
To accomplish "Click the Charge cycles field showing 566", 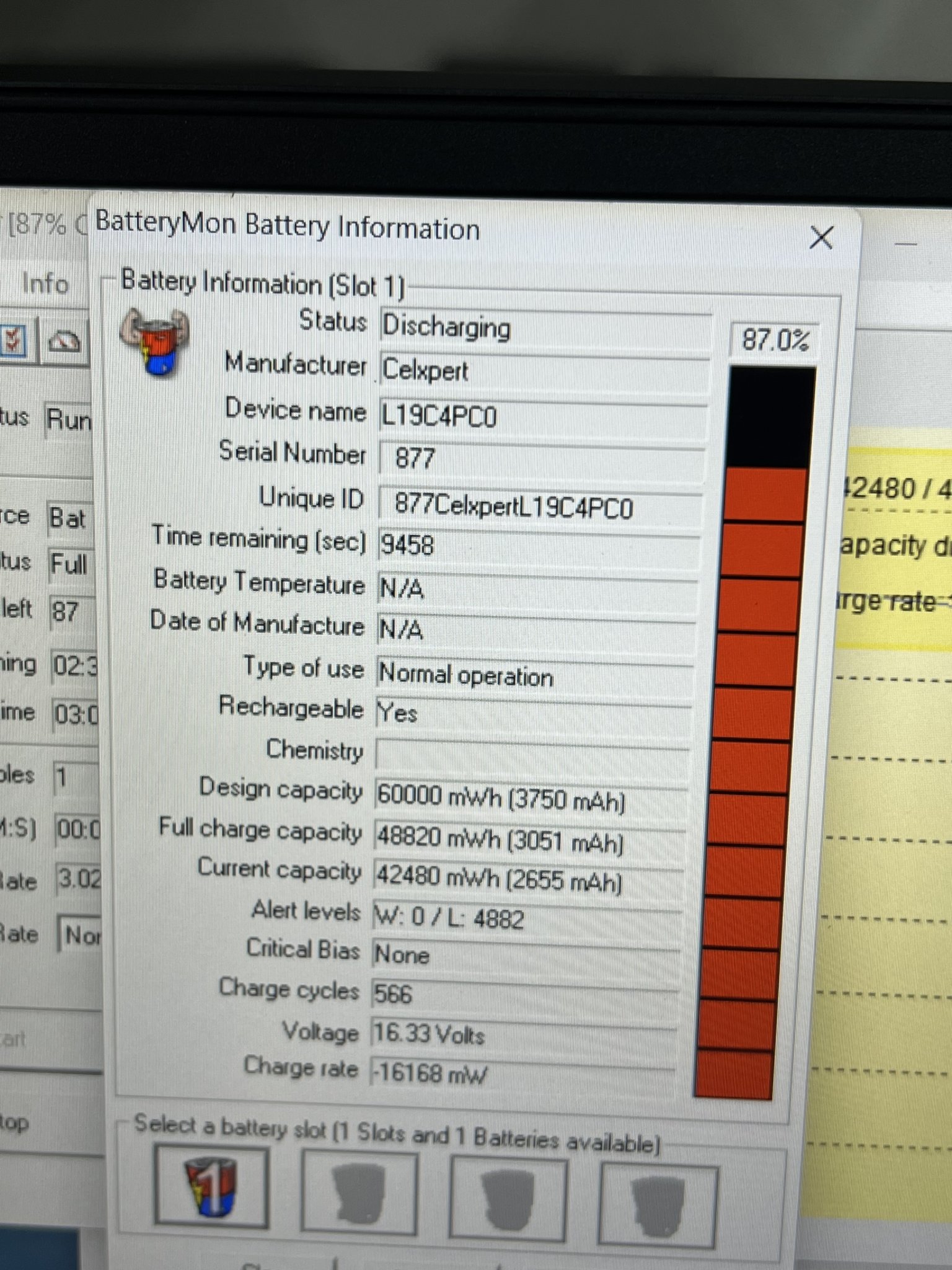I will click(x=524, y=994).
